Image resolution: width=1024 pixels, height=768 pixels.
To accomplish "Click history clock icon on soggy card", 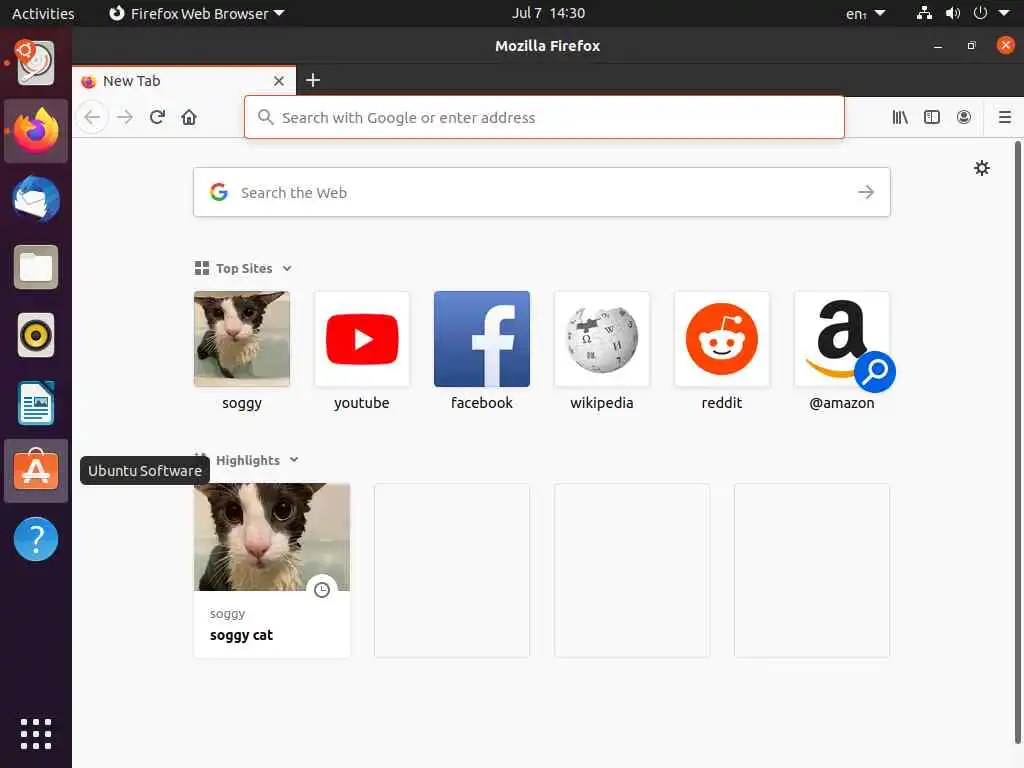I will pyautogui.click(x=322, y=590).
